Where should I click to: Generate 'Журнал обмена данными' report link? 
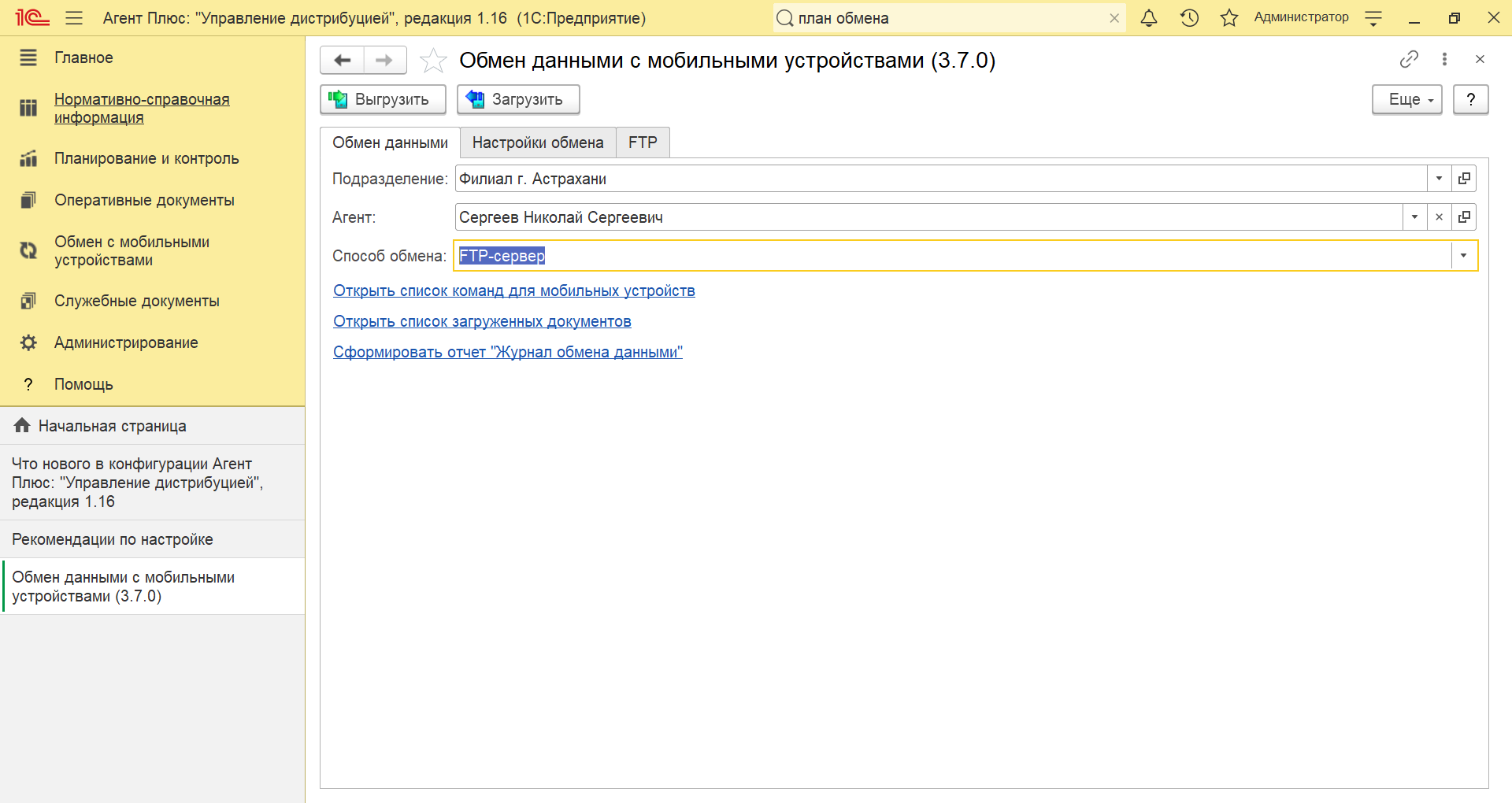[507, 352]
